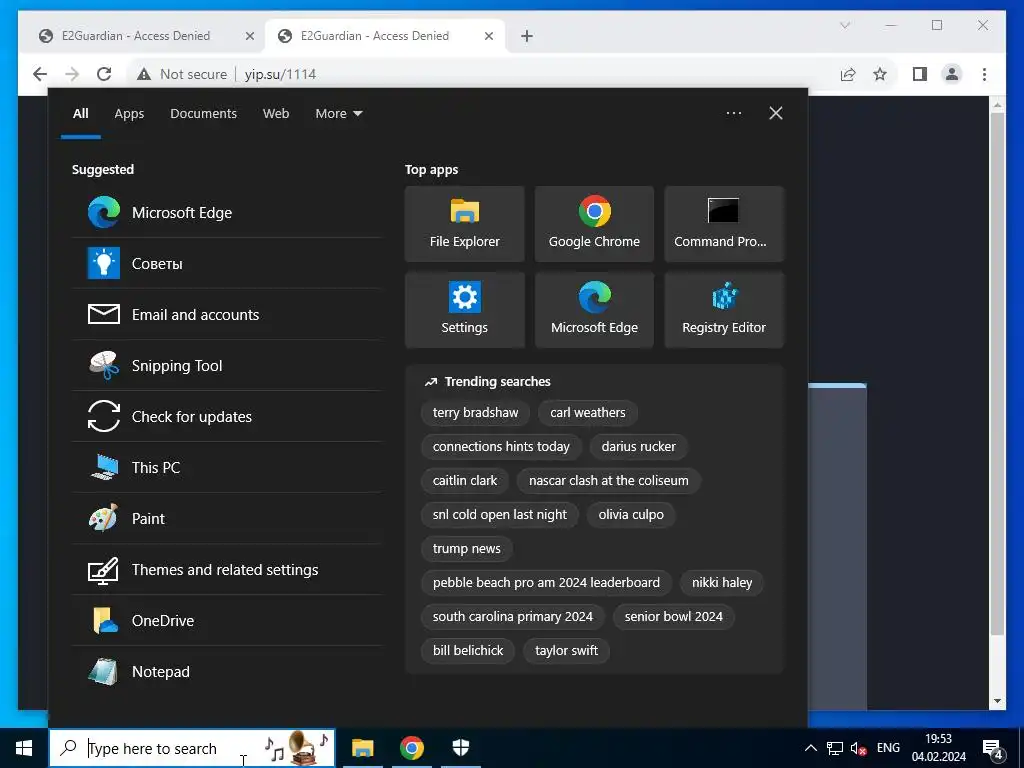Click the Type here to search box

point(192,748)
